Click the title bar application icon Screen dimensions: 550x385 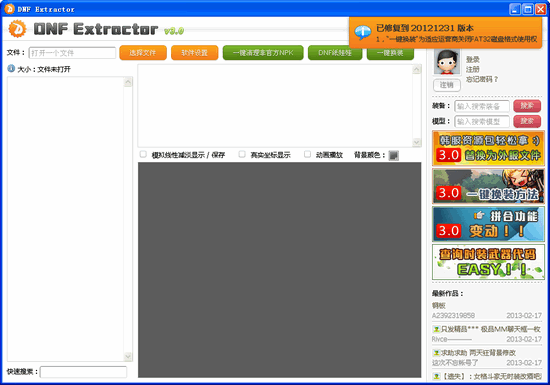[9, 9]
